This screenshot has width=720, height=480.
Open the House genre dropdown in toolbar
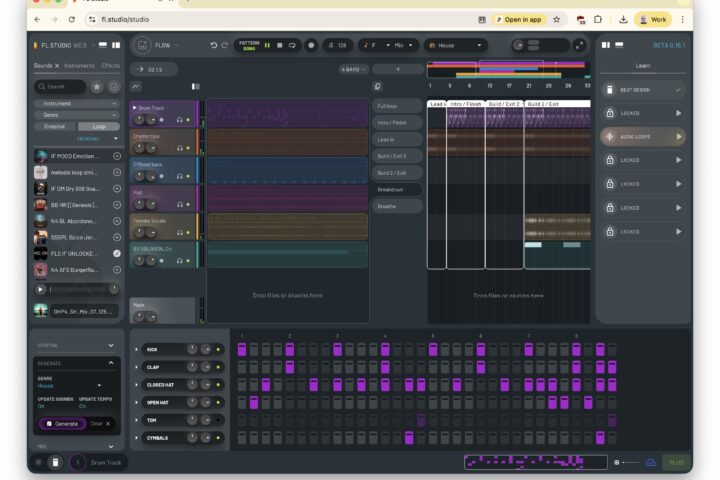tap(455, 45)
